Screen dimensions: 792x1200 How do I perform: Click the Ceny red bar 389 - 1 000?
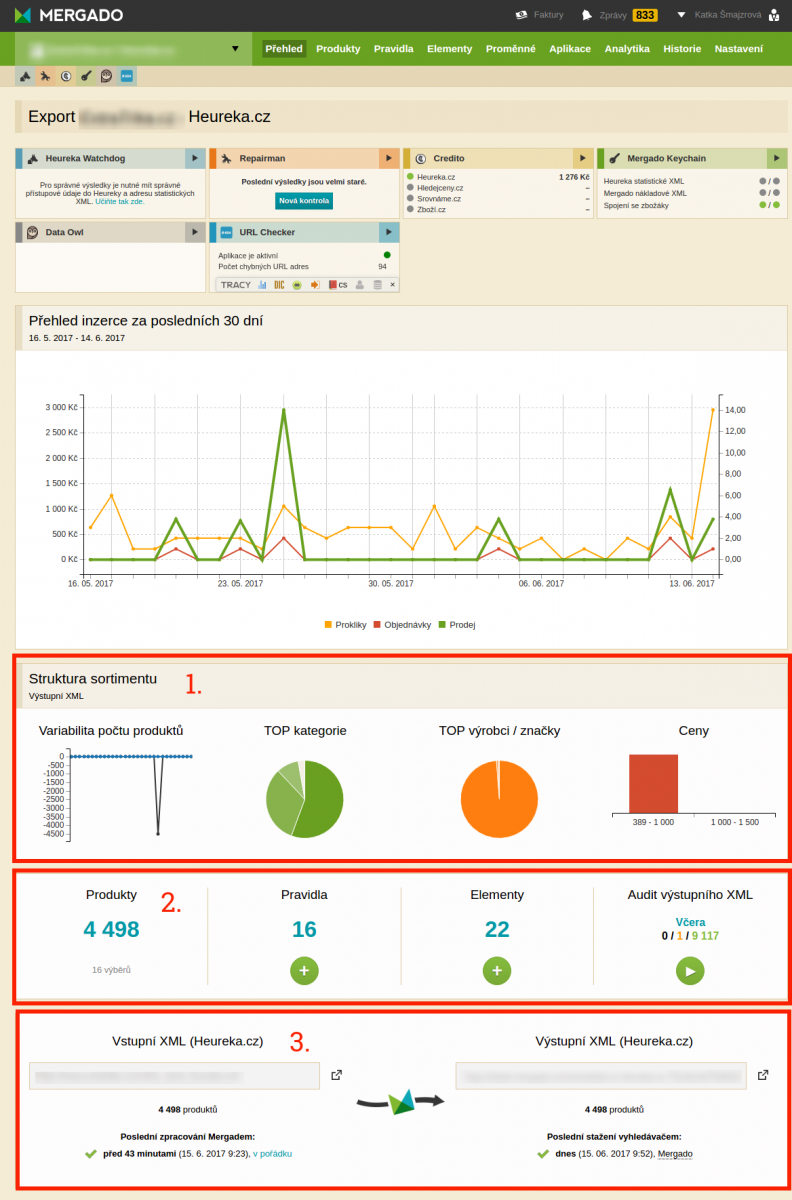pyautogui.click(x=653, y=783)
